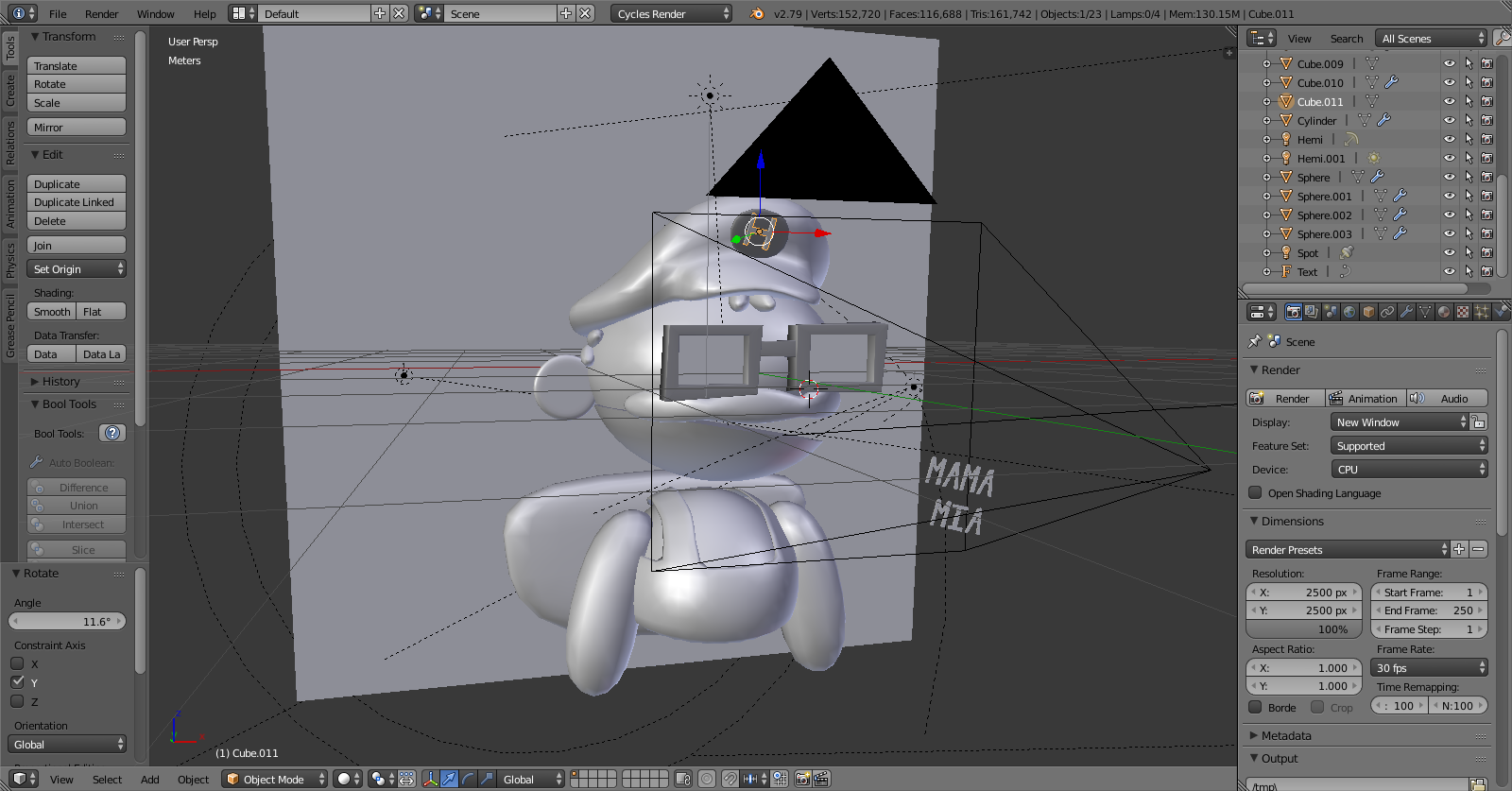
Task: Click the OpenGL render image camera icon
Action: [x=803, y=779]
